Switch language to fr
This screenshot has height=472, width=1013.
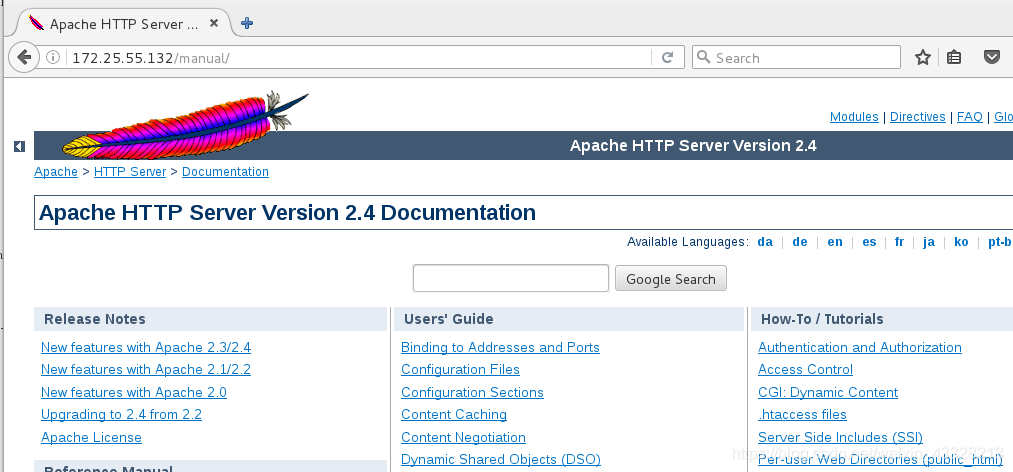tap(899, 242)
